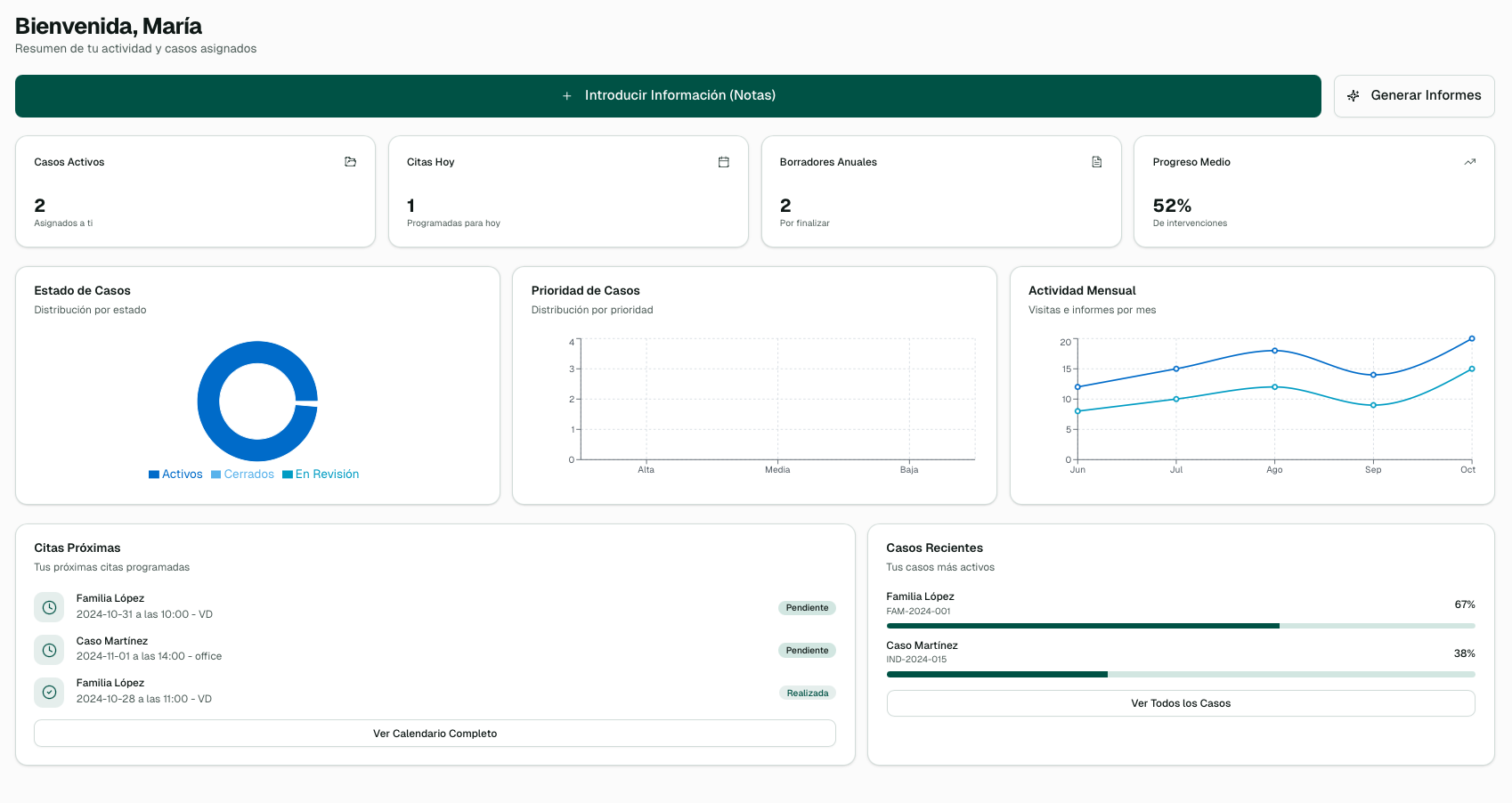Click the Realizada status badge
The width and height of the screenshot is (1512, 803).
coord(807,692)
